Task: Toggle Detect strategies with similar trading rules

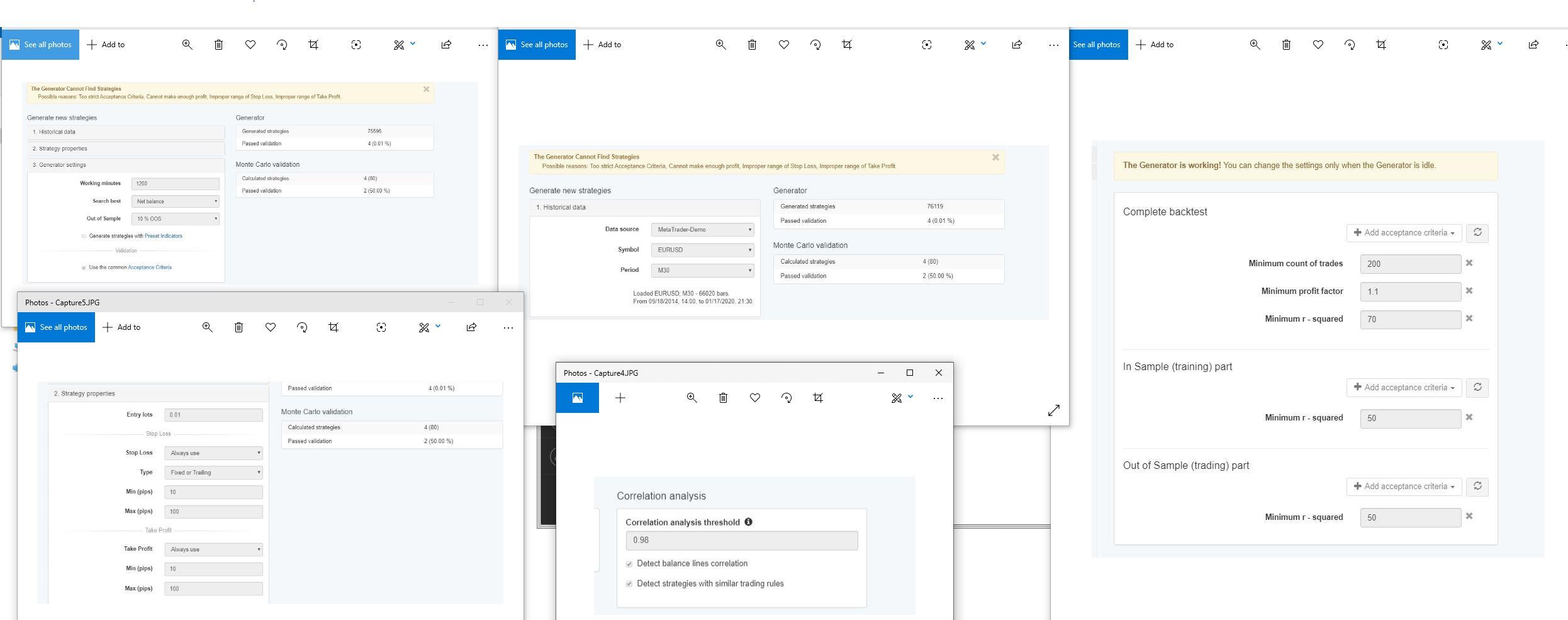Action: click(x=629, y=584)
